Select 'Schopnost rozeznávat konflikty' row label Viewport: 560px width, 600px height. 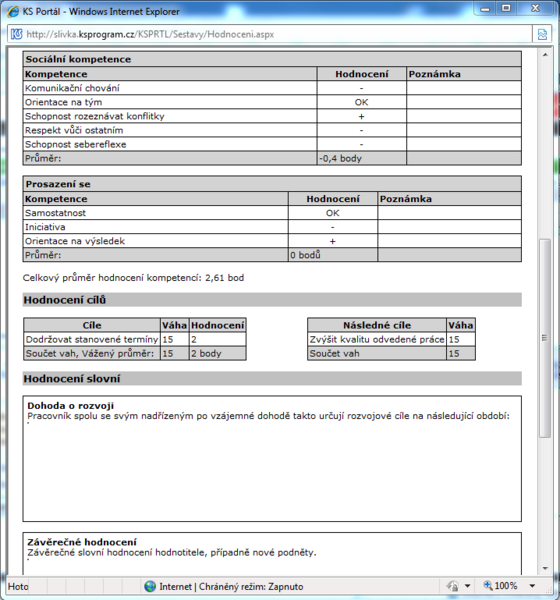click(95, 116)
